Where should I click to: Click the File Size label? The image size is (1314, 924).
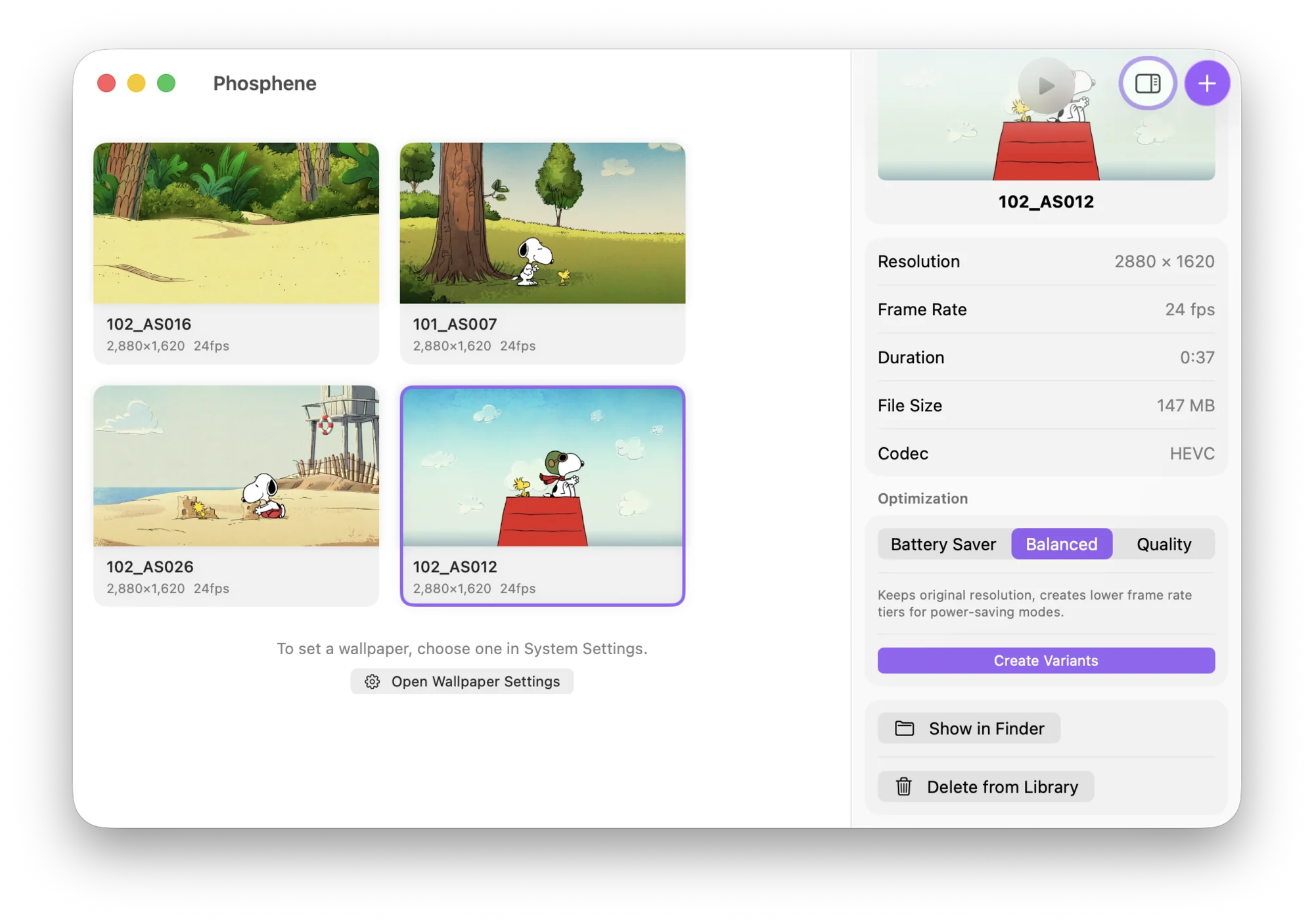click(x=909, y=405)
